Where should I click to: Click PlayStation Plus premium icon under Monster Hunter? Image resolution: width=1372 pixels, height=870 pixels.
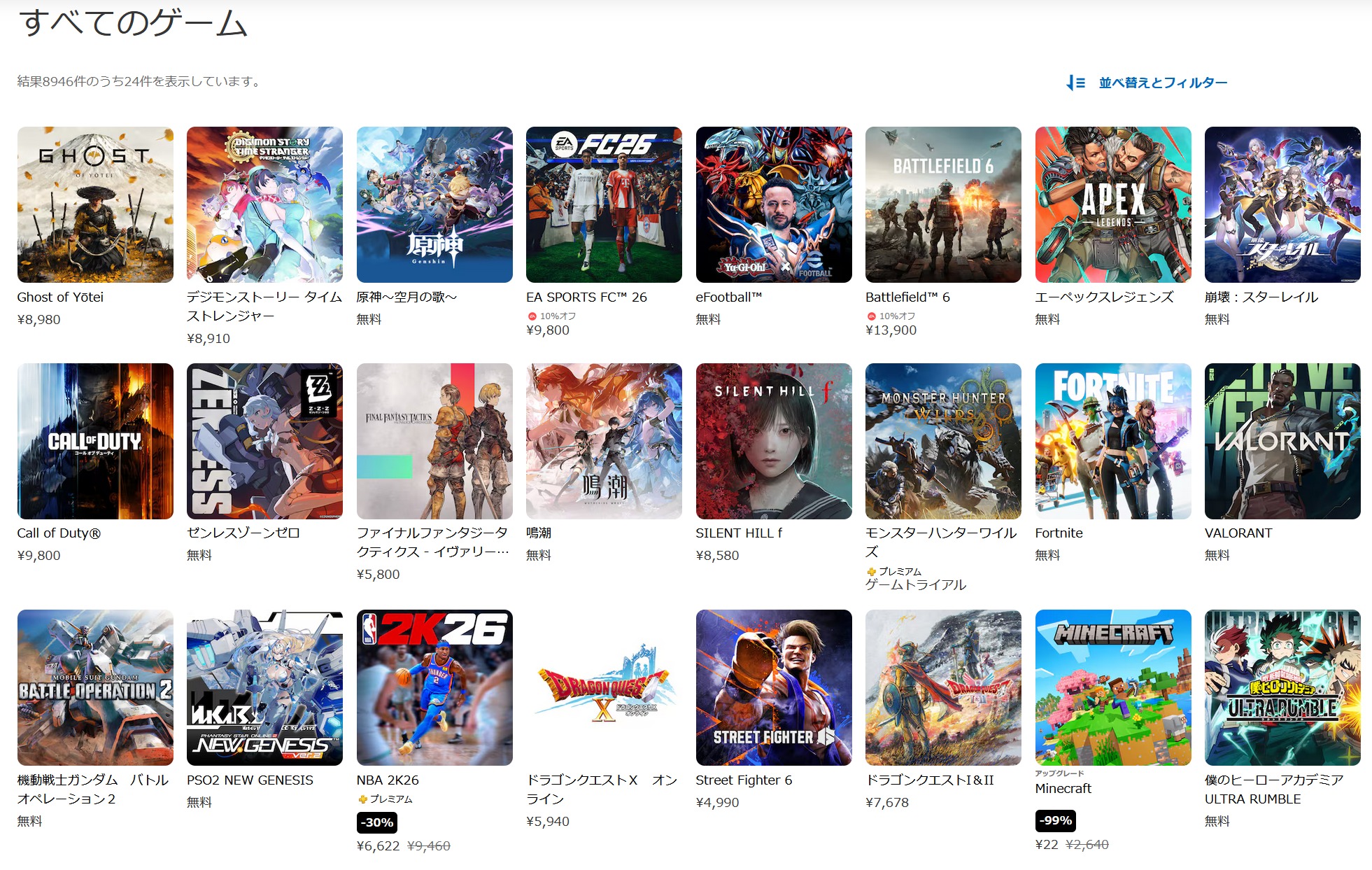point(871,572)
